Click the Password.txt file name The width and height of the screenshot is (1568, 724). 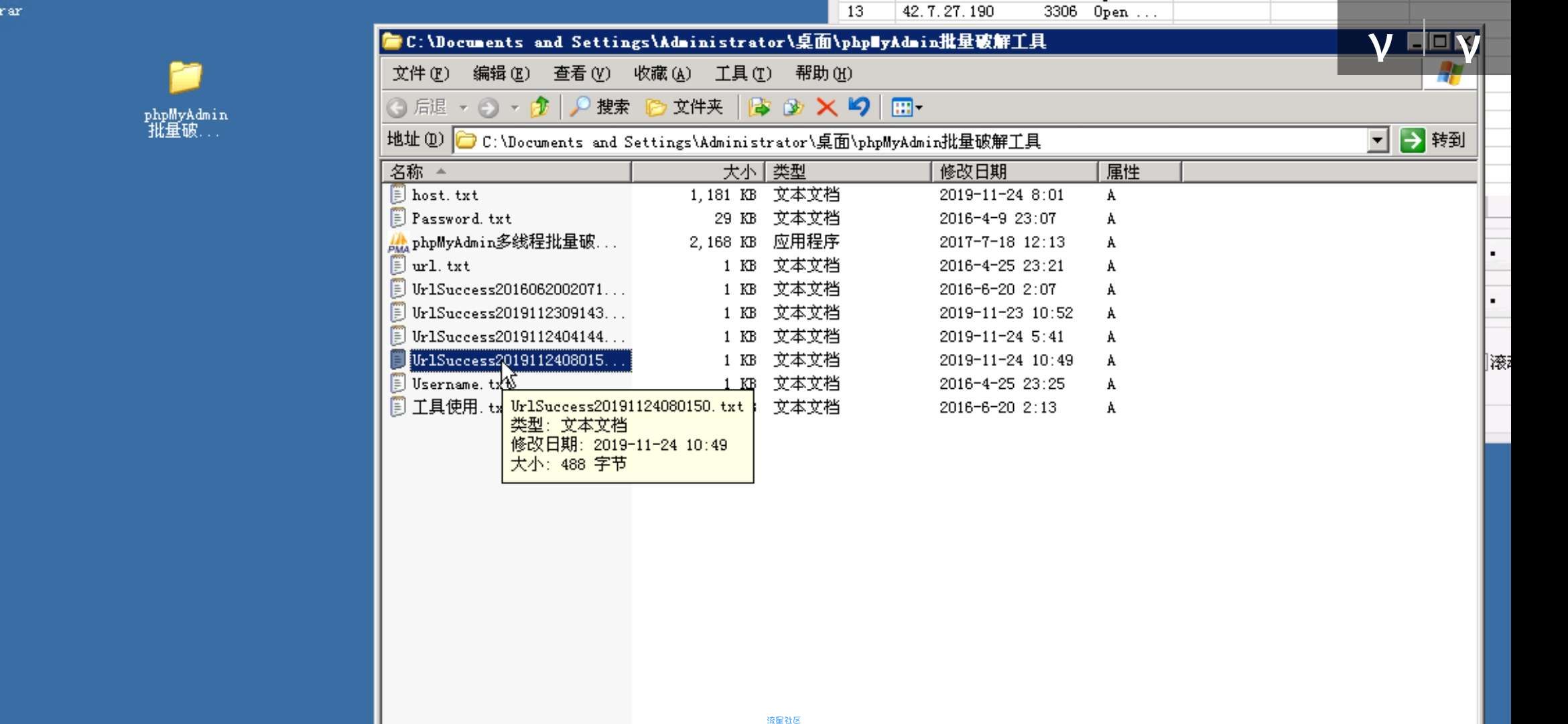[462, 219]
